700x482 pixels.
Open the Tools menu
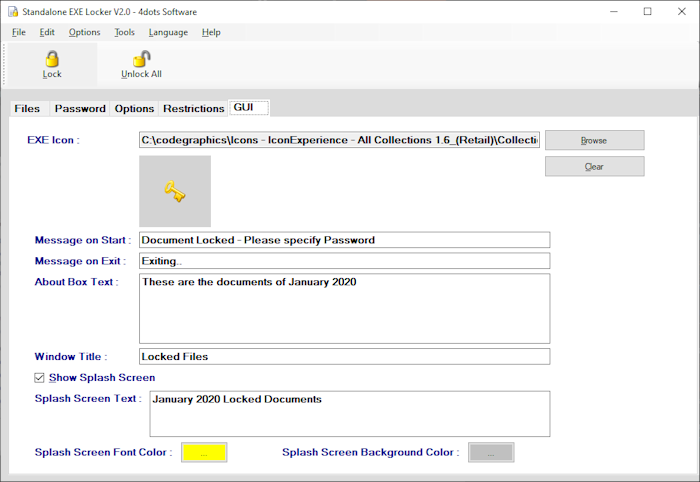click(124, 32)
